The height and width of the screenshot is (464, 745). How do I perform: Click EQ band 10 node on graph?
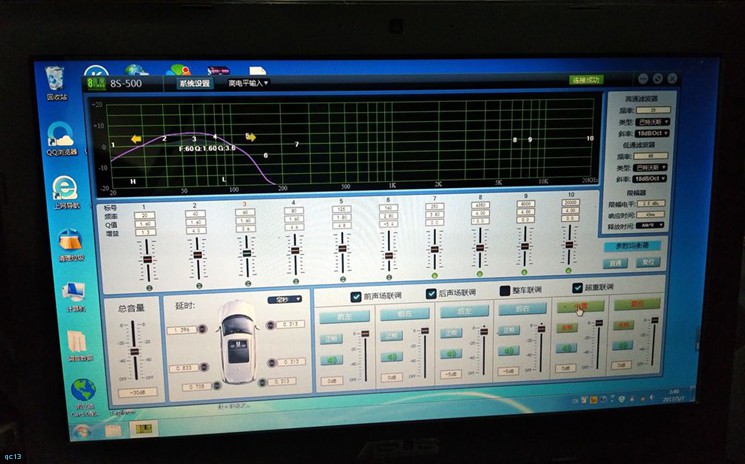pyautogui.click(x=590, y=138)
